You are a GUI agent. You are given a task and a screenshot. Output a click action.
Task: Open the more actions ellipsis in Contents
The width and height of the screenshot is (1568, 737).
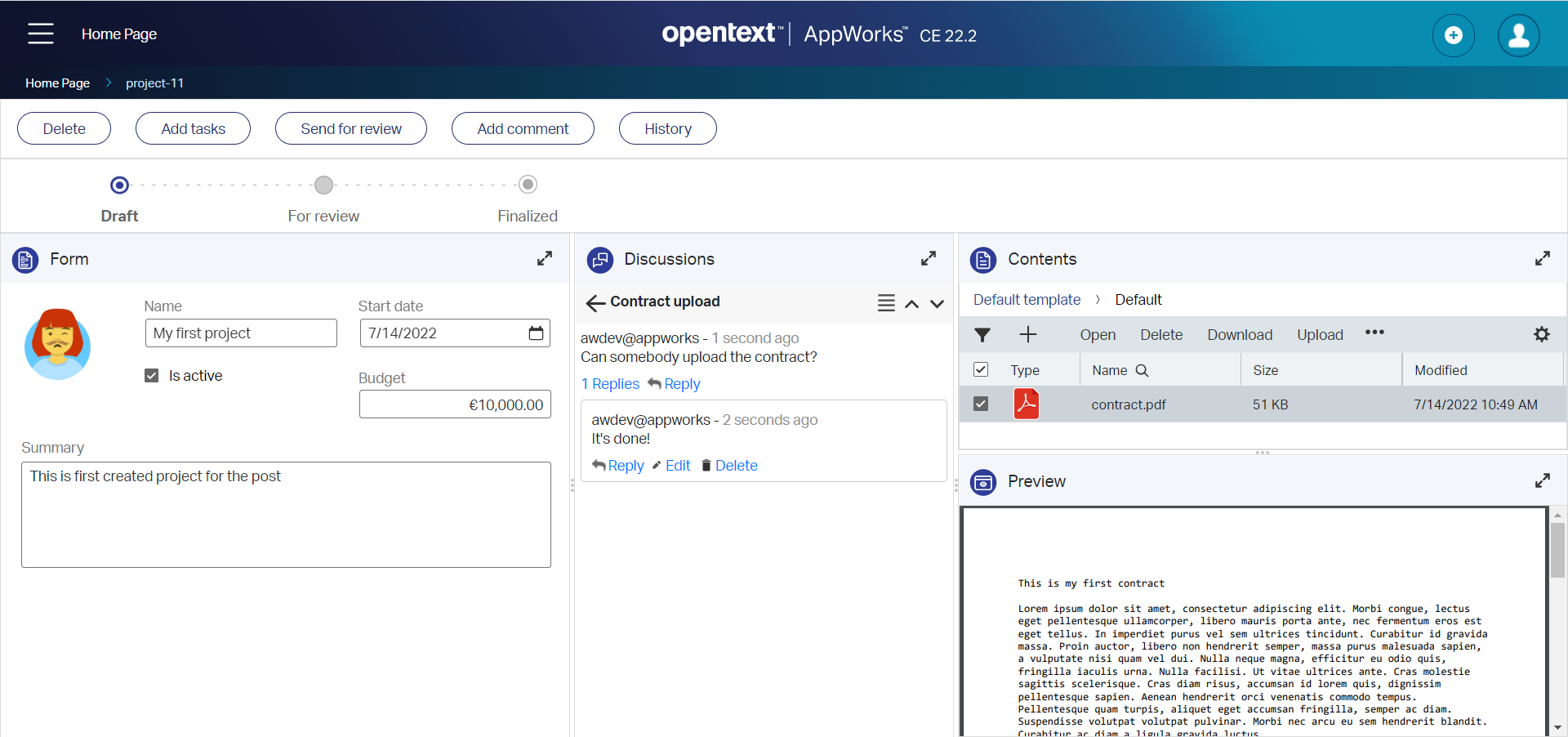point(1374,333)
